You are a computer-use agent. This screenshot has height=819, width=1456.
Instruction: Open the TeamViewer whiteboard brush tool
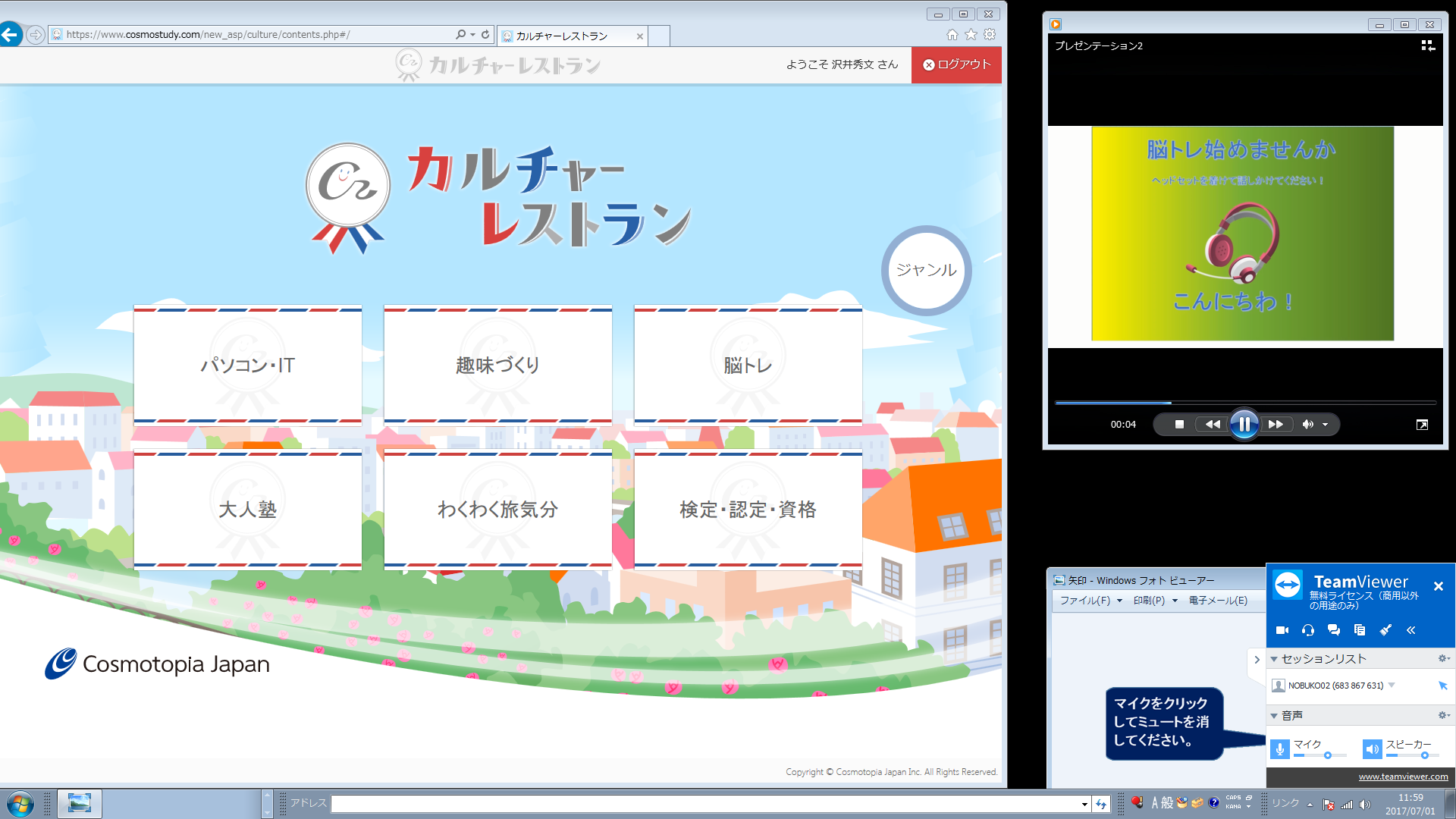1385,630
